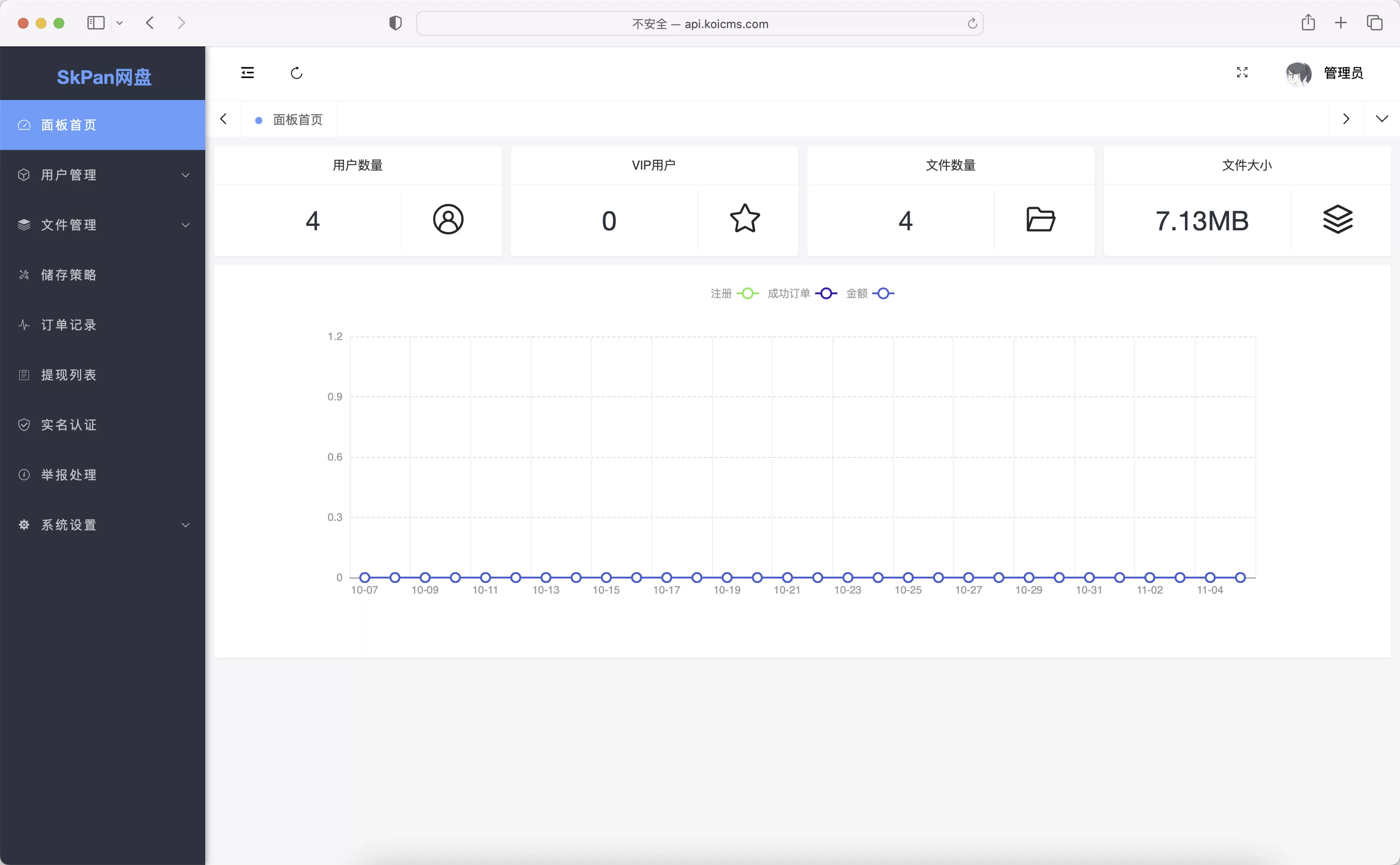The height and width of the screenshot is (865, 1400).
Task: Click the chart data point at 10-07
Action: tap(364, 578)
